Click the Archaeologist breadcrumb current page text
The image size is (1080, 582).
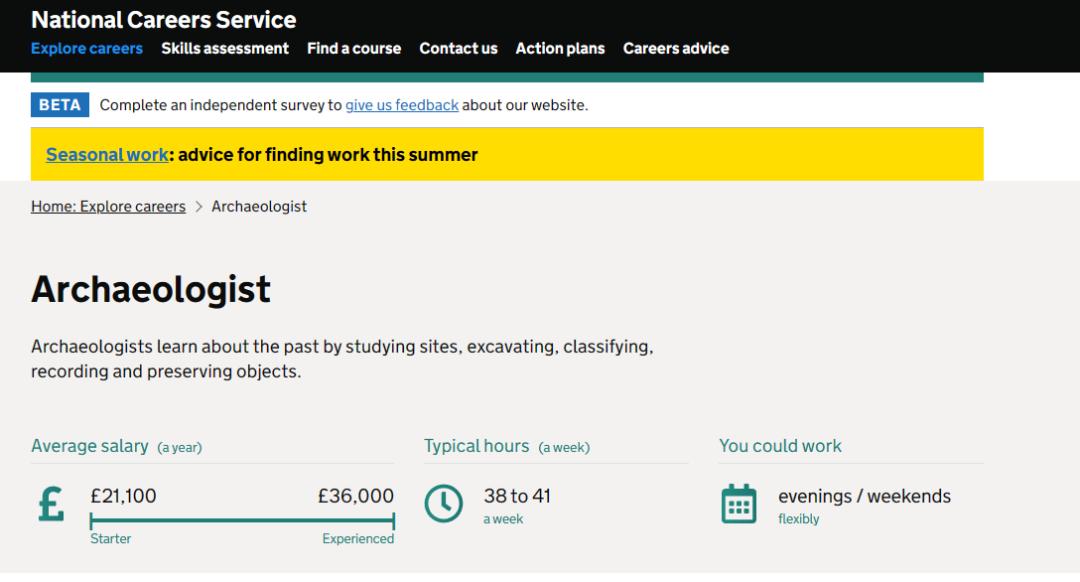pyautogui.click(x=259, y=207)
